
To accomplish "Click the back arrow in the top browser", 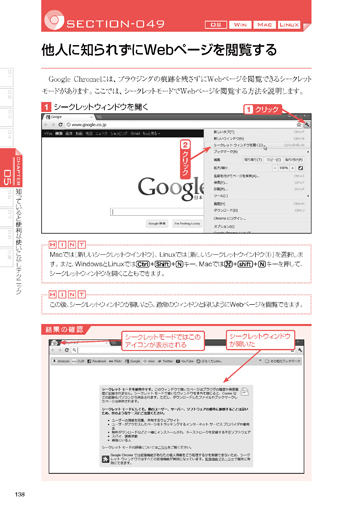I will click(x=46, y=125).
